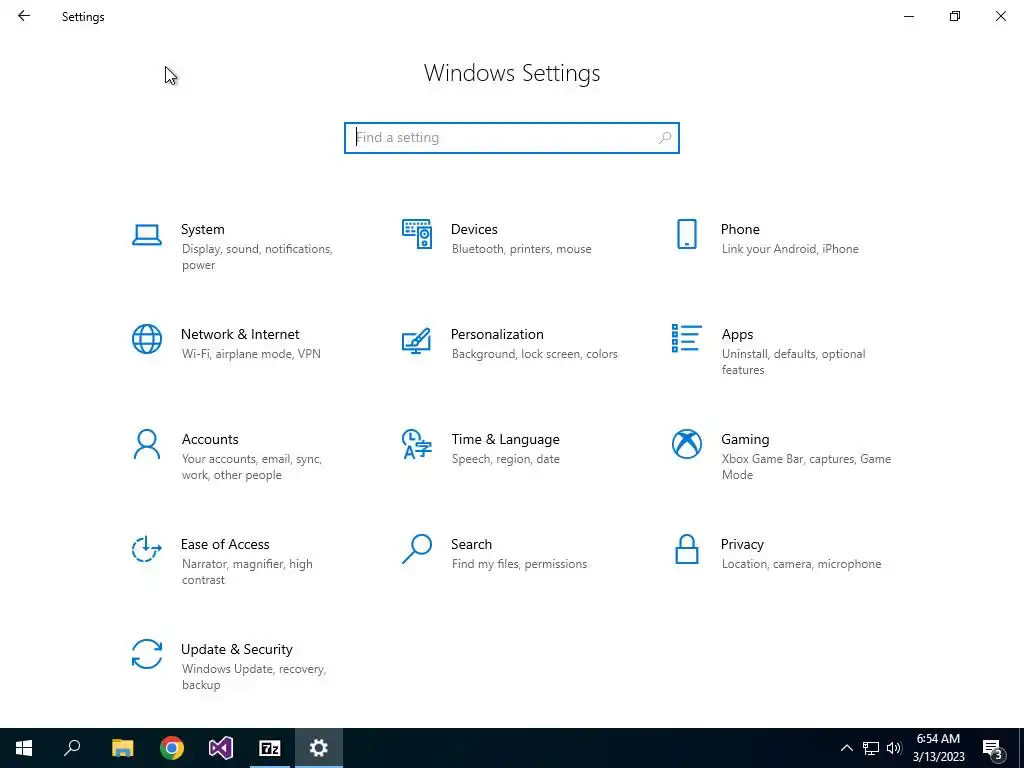Open the Network & Internet globe icon
1024x768 pixels.
pos(147,339)
